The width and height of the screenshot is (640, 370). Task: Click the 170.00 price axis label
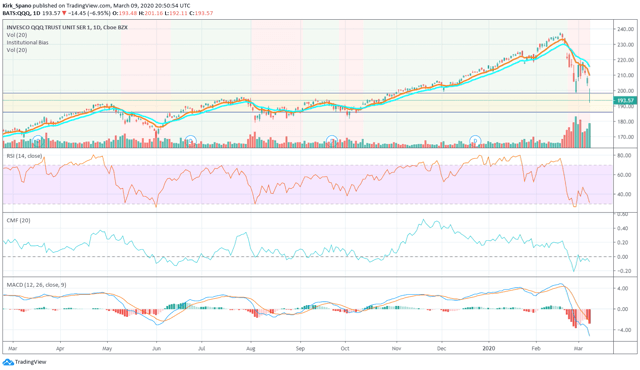[625, 137]
